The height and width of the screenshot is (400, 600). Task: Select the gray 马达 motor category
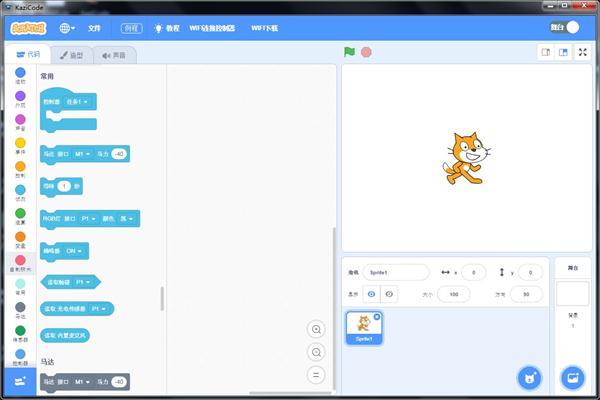20,310
